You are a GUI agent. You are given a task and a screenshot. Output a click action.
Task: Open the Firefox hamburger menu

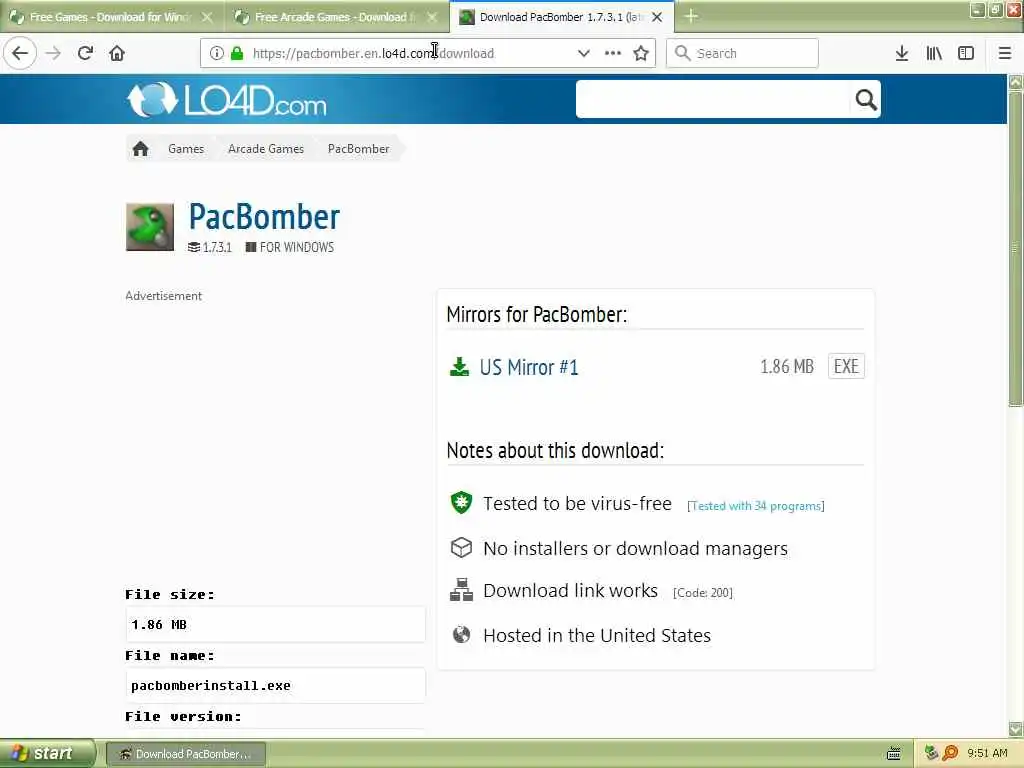(1005, 53)
